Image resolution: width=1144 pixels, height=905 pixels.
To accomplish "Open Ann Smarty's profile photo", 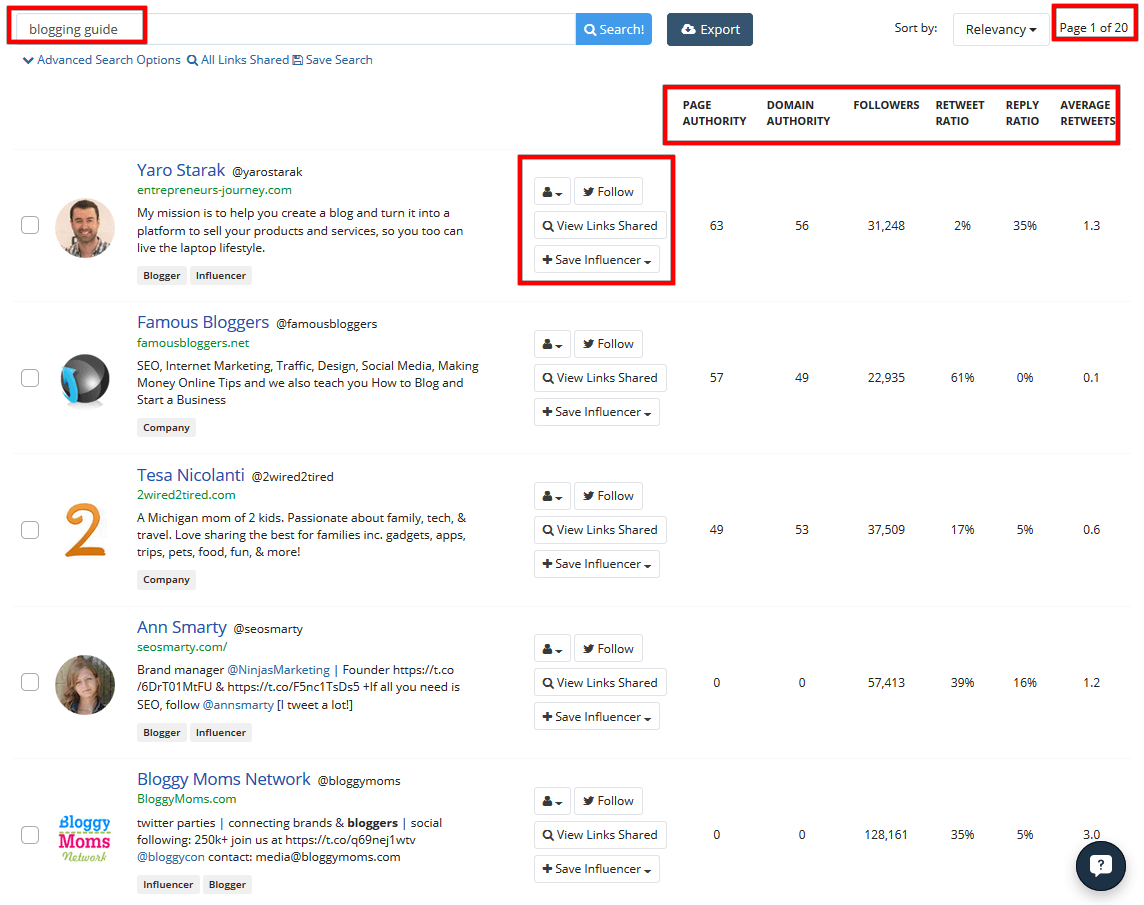I will click(85, 685).
